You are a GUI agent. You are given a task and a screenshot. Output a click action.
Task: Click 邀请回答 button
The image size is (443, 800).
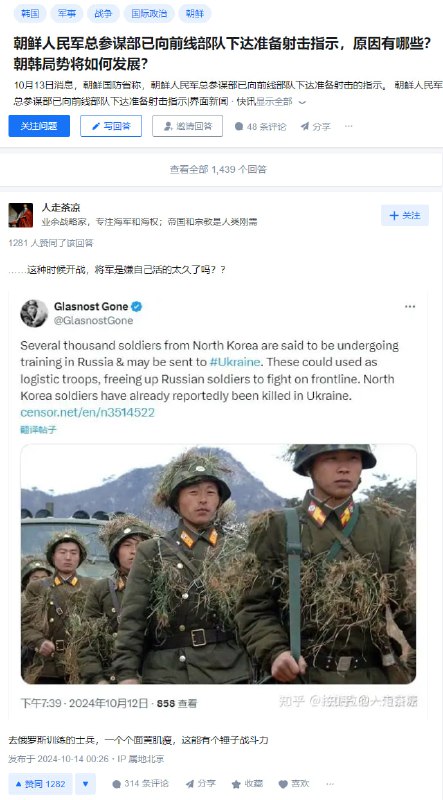pyautogui.click(x=187, y=126)
